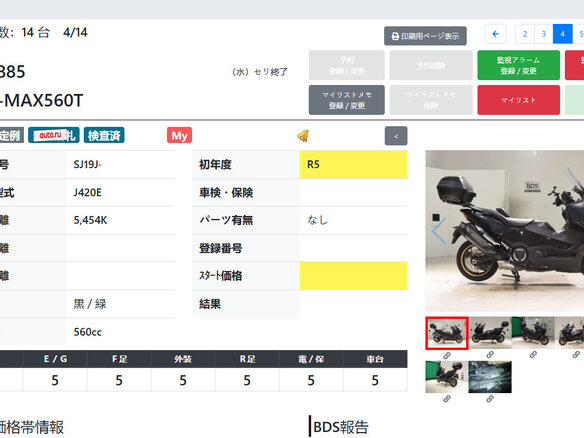This screenshot has height=438, width=584.
Task: Select the dark engine close-up thumbnail
Action: coord(490,377)
